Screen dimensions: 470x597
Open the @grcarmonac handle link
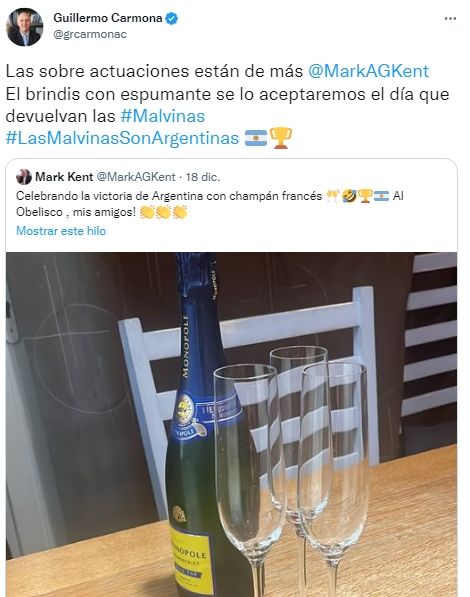coord(90,34)
